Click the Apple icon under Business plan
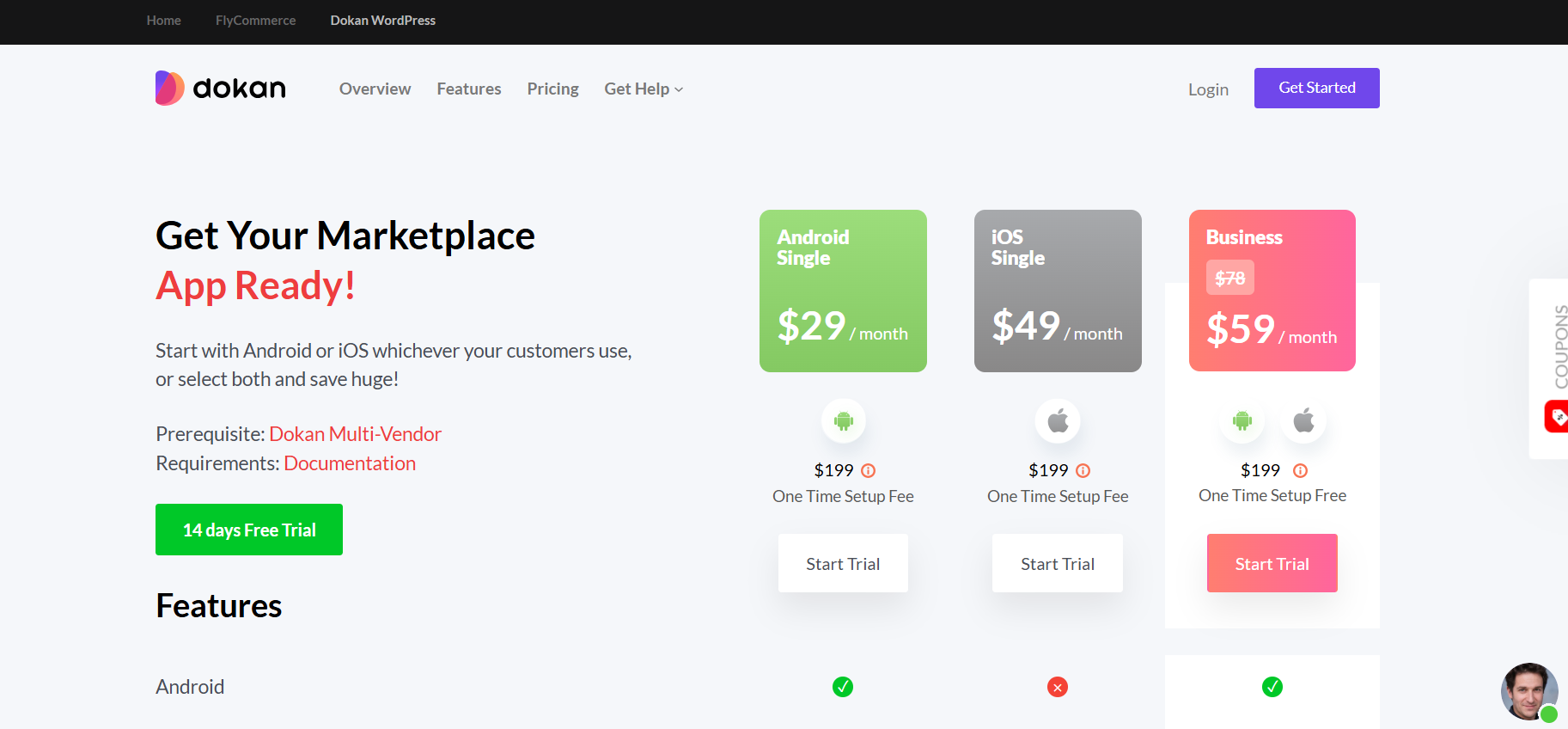 click(x=1303, y=421)
